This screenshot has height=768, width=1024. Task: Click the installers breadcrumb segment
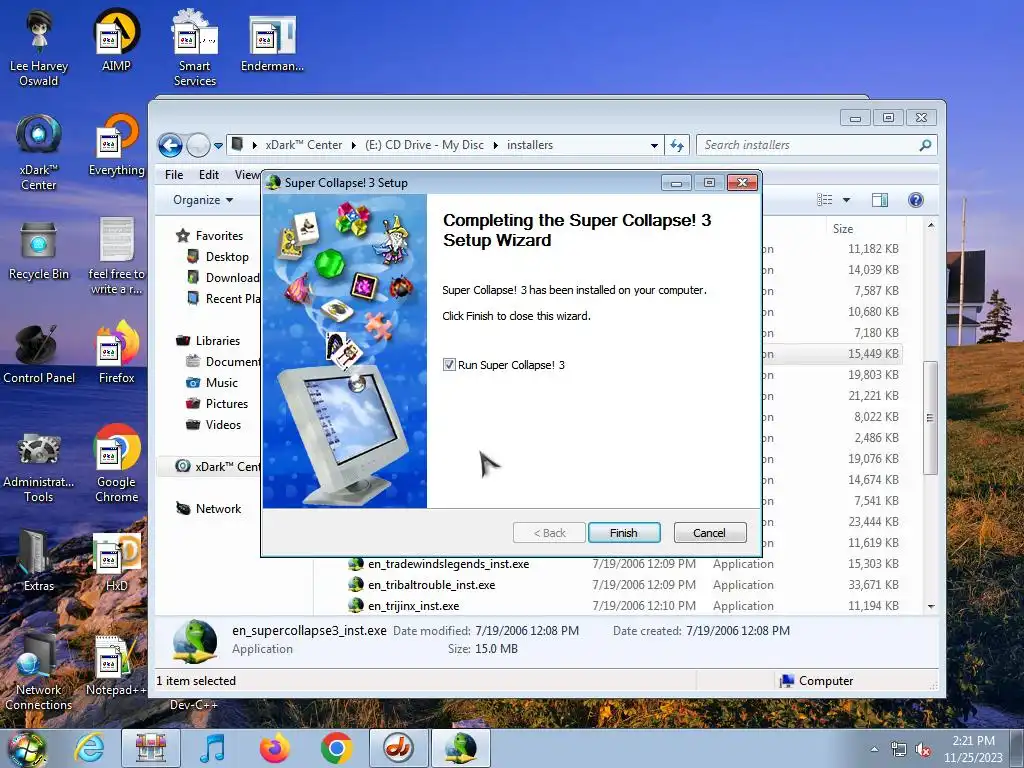530,145
